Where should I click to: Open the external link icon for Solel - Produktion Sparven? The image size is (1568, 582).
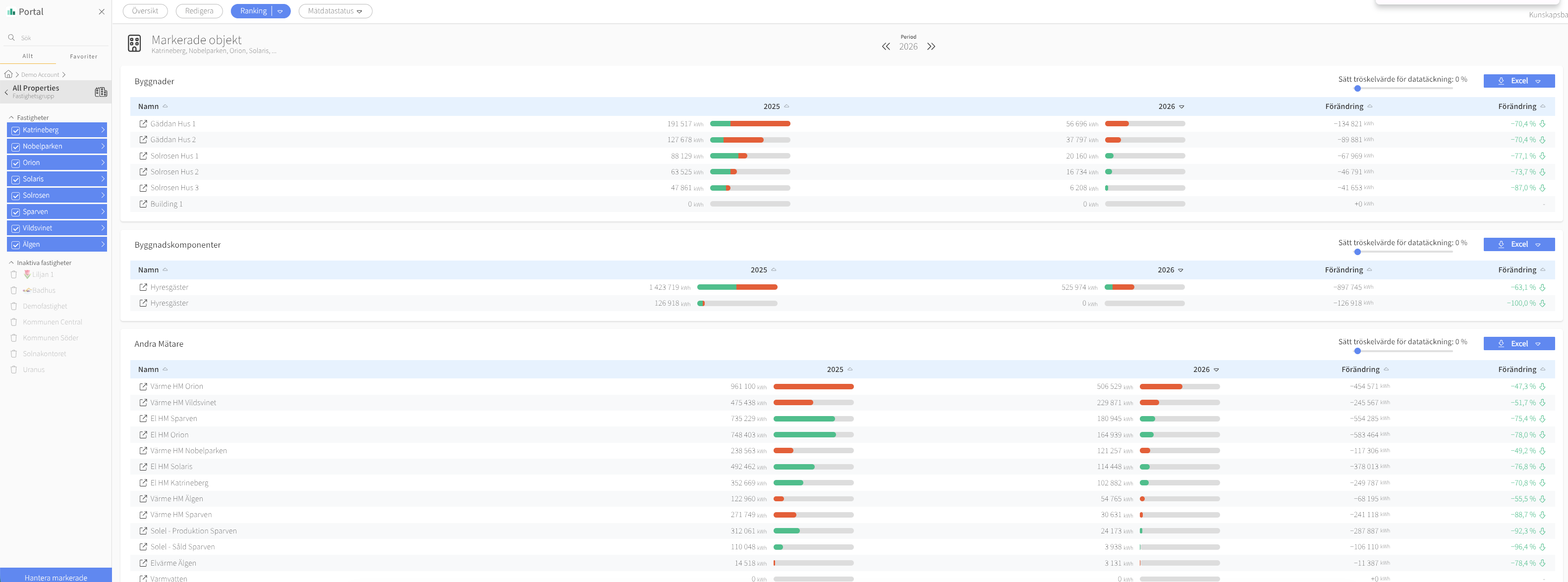(x=143, y=531)
